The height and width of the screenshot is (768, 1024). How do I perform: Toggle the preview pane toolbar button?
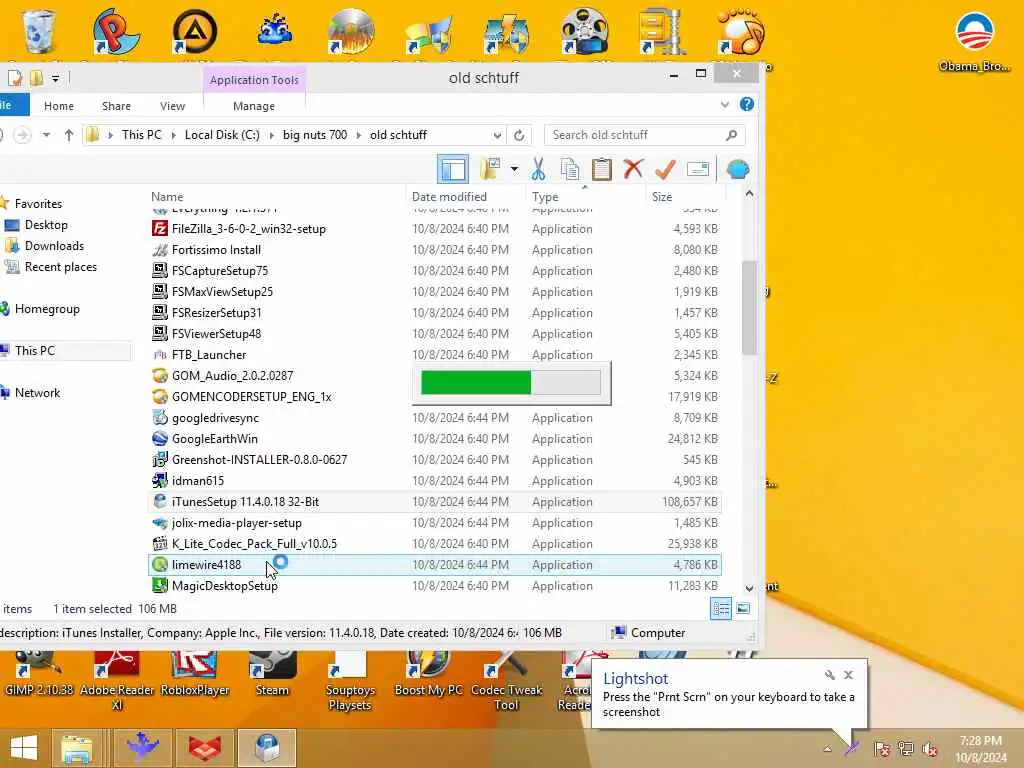pos(453,169)
